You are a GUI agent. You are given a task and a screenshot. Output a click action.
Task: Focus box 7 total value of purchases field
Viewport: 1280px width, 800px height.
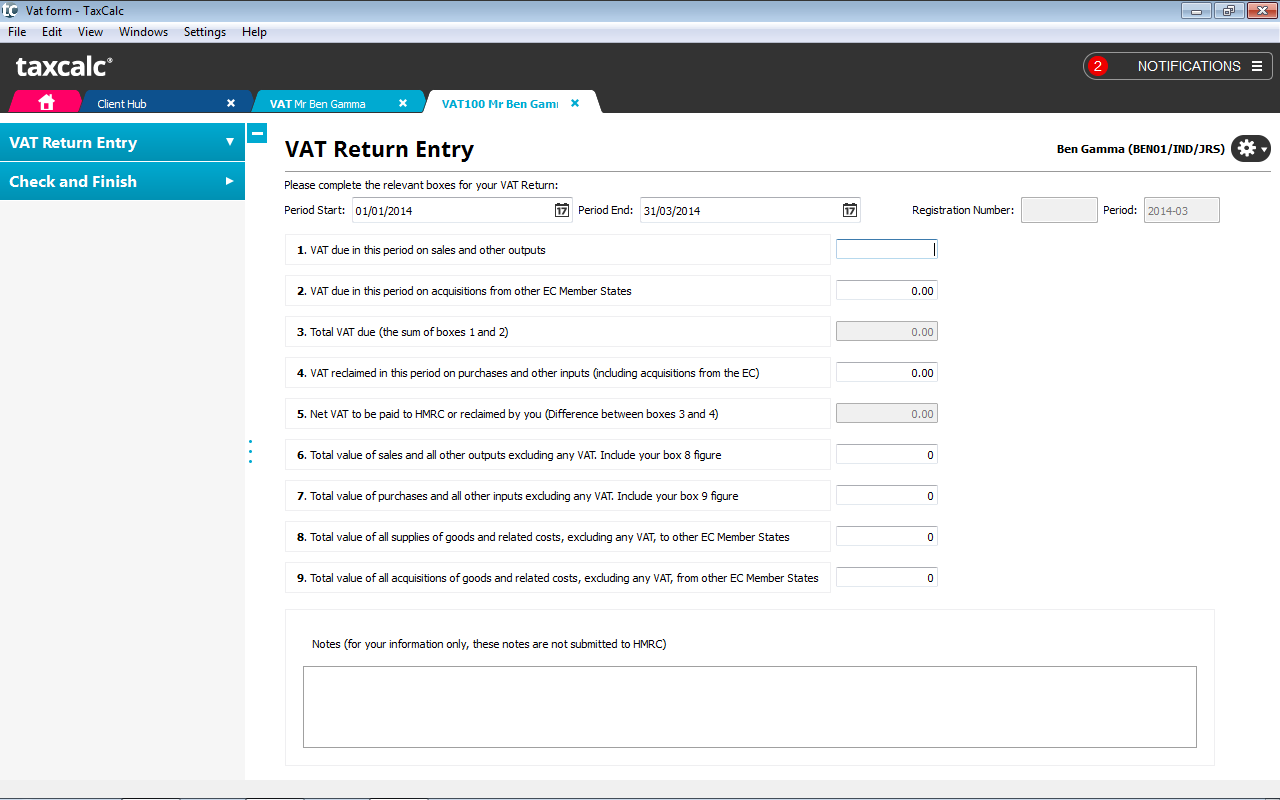point(887,496)
